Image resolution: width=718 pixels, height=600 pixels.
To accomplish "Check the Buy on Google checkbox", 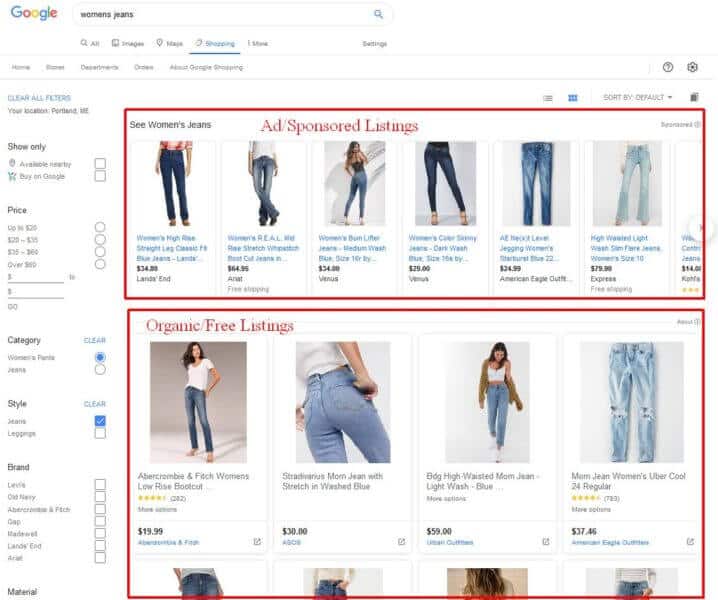I will coord(100,176).
